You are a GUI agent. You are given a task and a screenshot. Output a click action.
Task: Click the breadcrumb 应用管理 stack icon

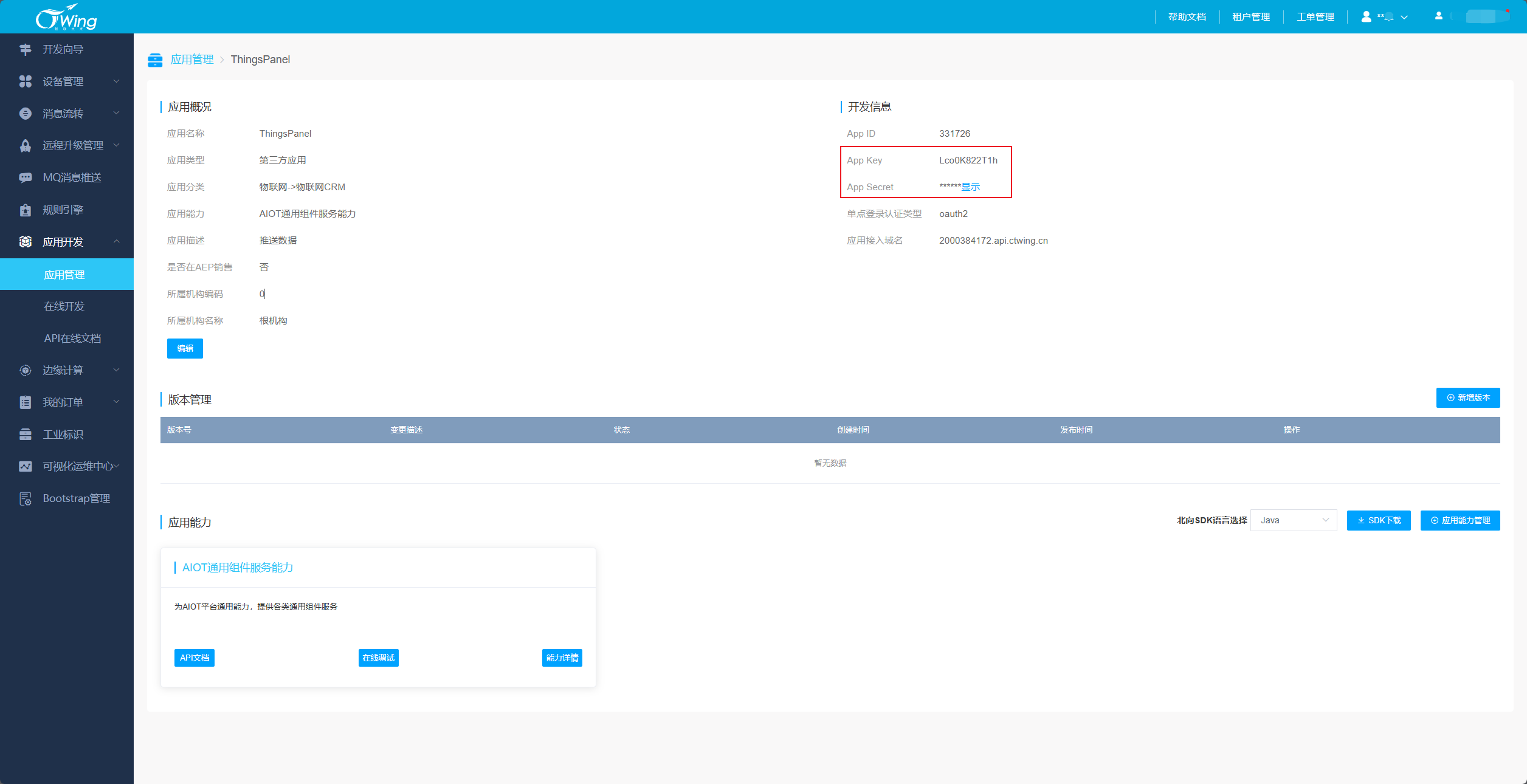pyautogui.click(x=155, y=60)
